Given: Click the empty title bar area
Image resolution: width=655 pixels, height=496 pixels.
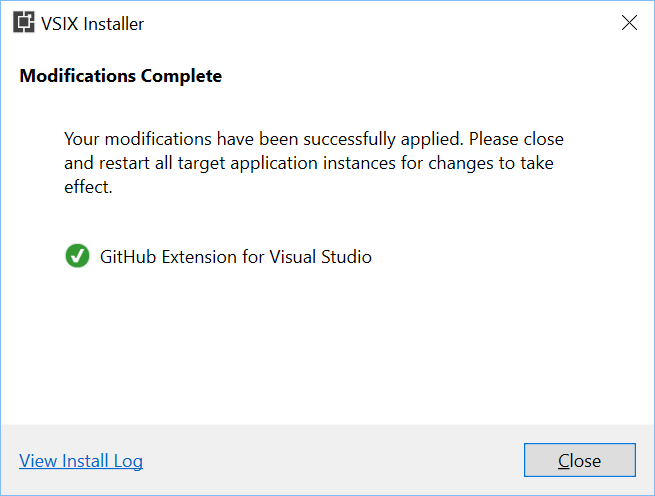Looking at the screenshot, I should [x=376, y=23].
